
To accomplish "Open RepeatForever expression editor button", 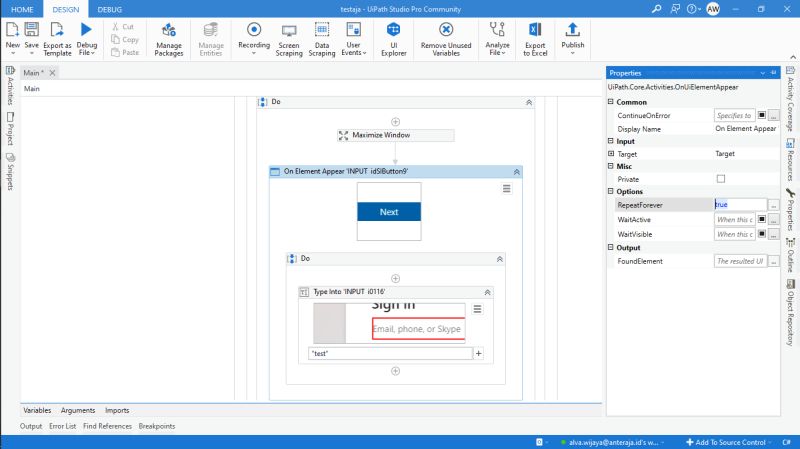I will pyautogui.click(x=773, y=205).
